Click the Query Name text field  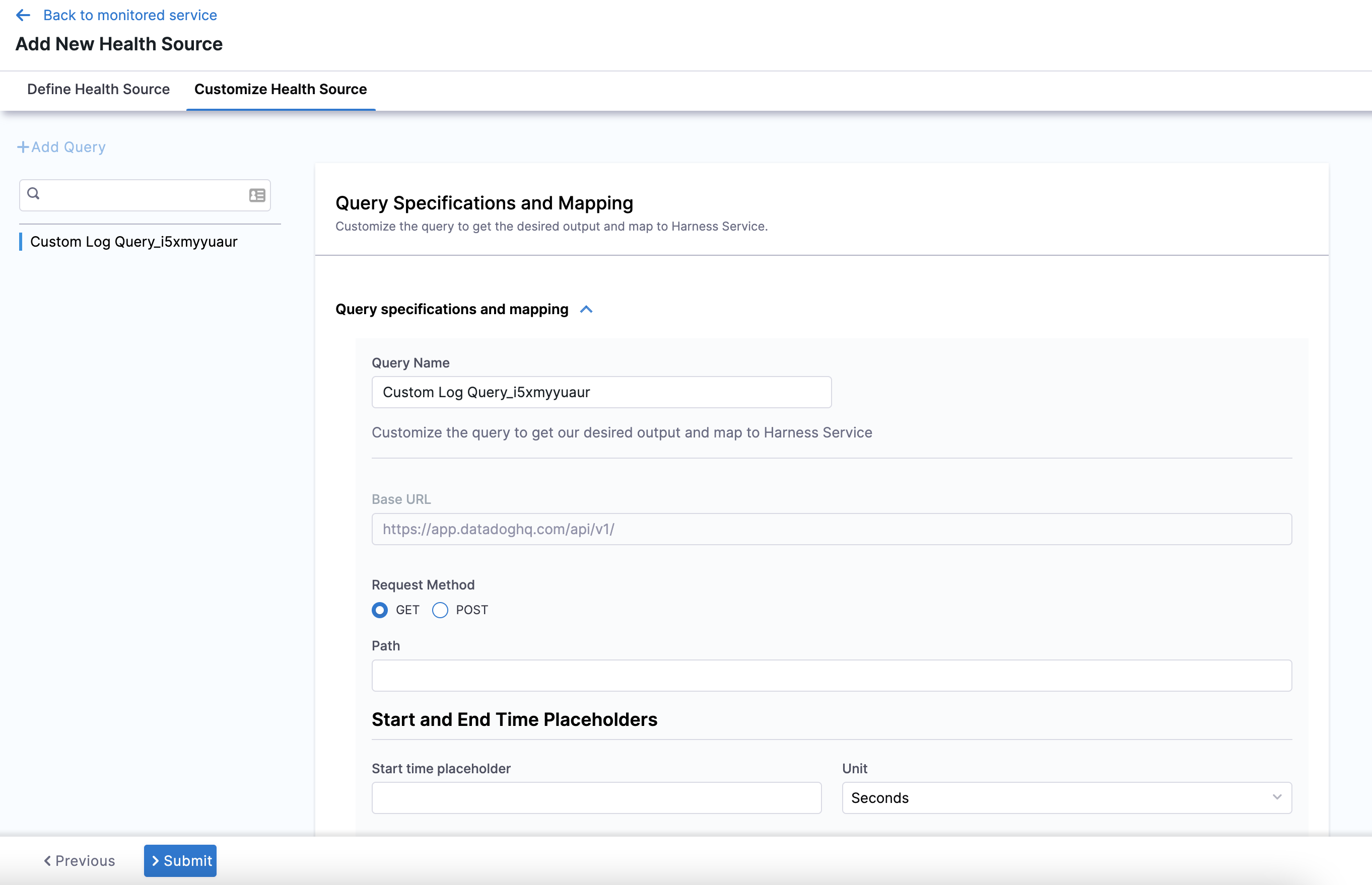click(x=601, y=392)
